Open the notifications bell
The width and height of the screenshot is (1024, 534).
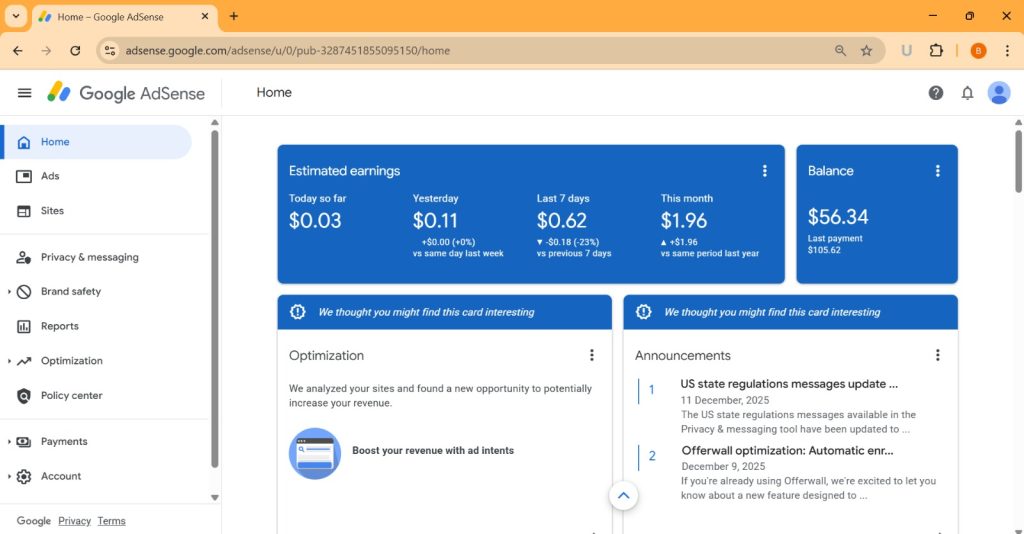[x=967, y=93]
